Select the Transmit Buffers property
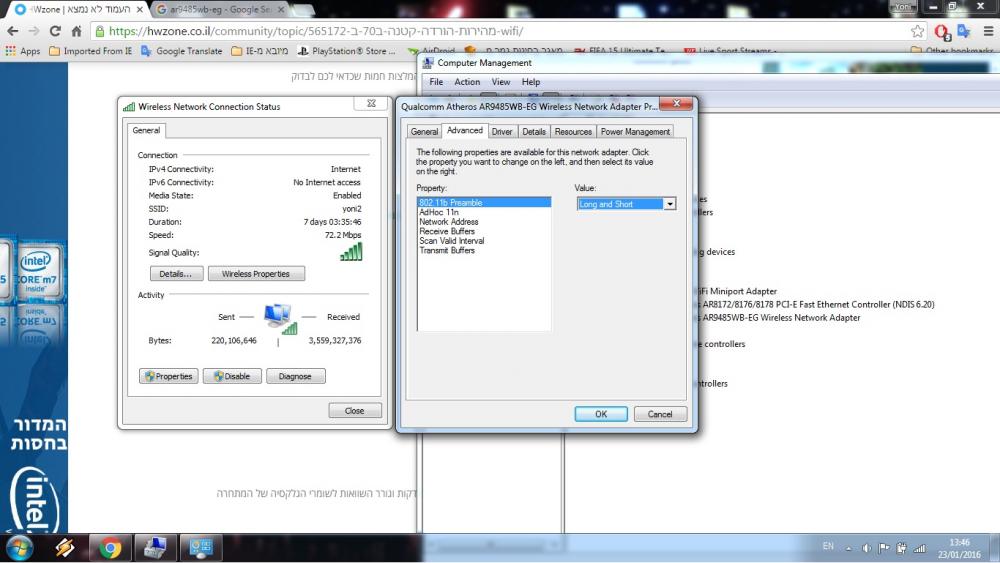Image resolution: width=1000 pixels, height=563 pixels. click(484, 250)
